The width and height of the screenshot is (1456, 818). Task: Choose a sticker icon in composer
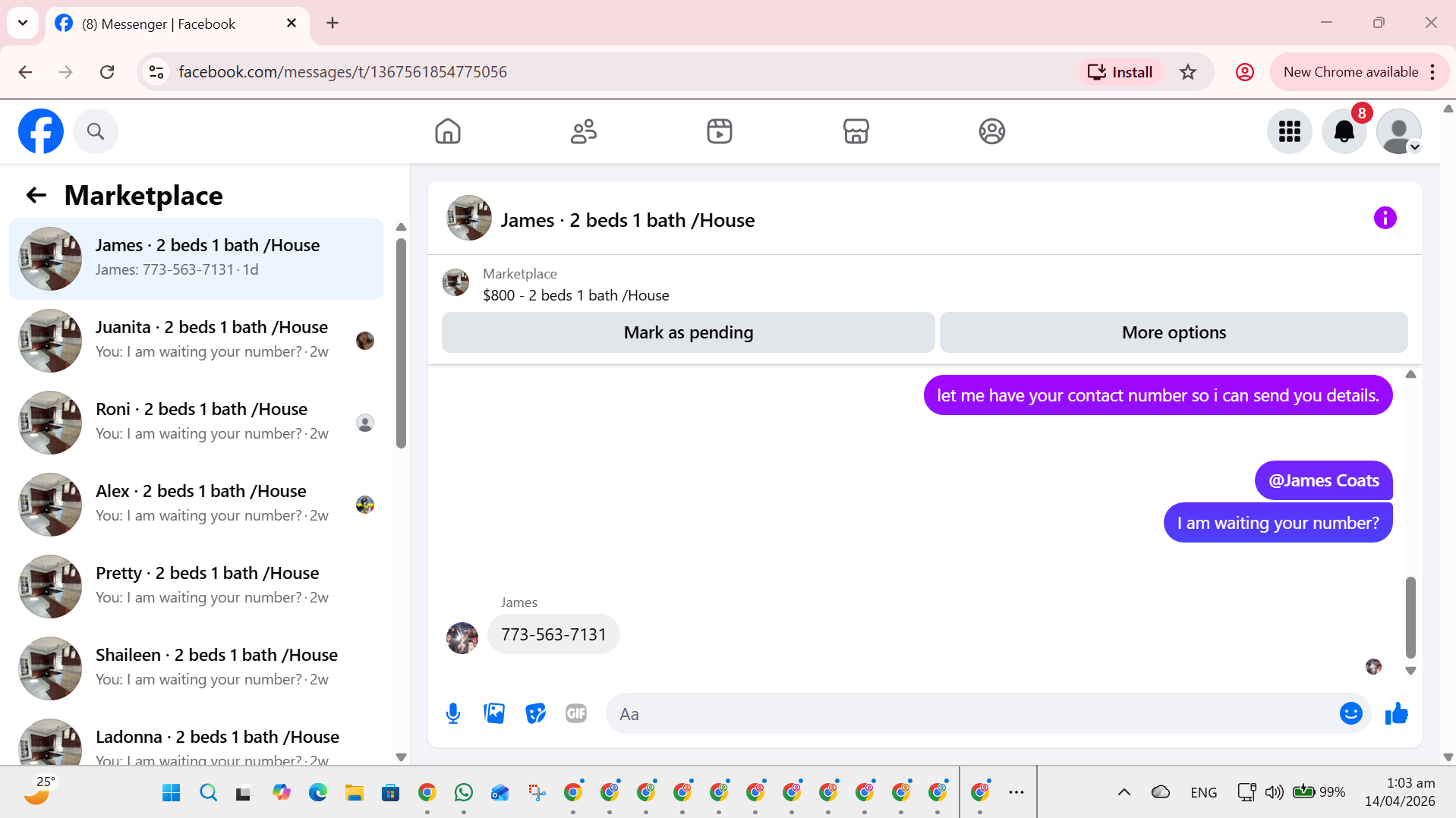[x=535, y=713]
